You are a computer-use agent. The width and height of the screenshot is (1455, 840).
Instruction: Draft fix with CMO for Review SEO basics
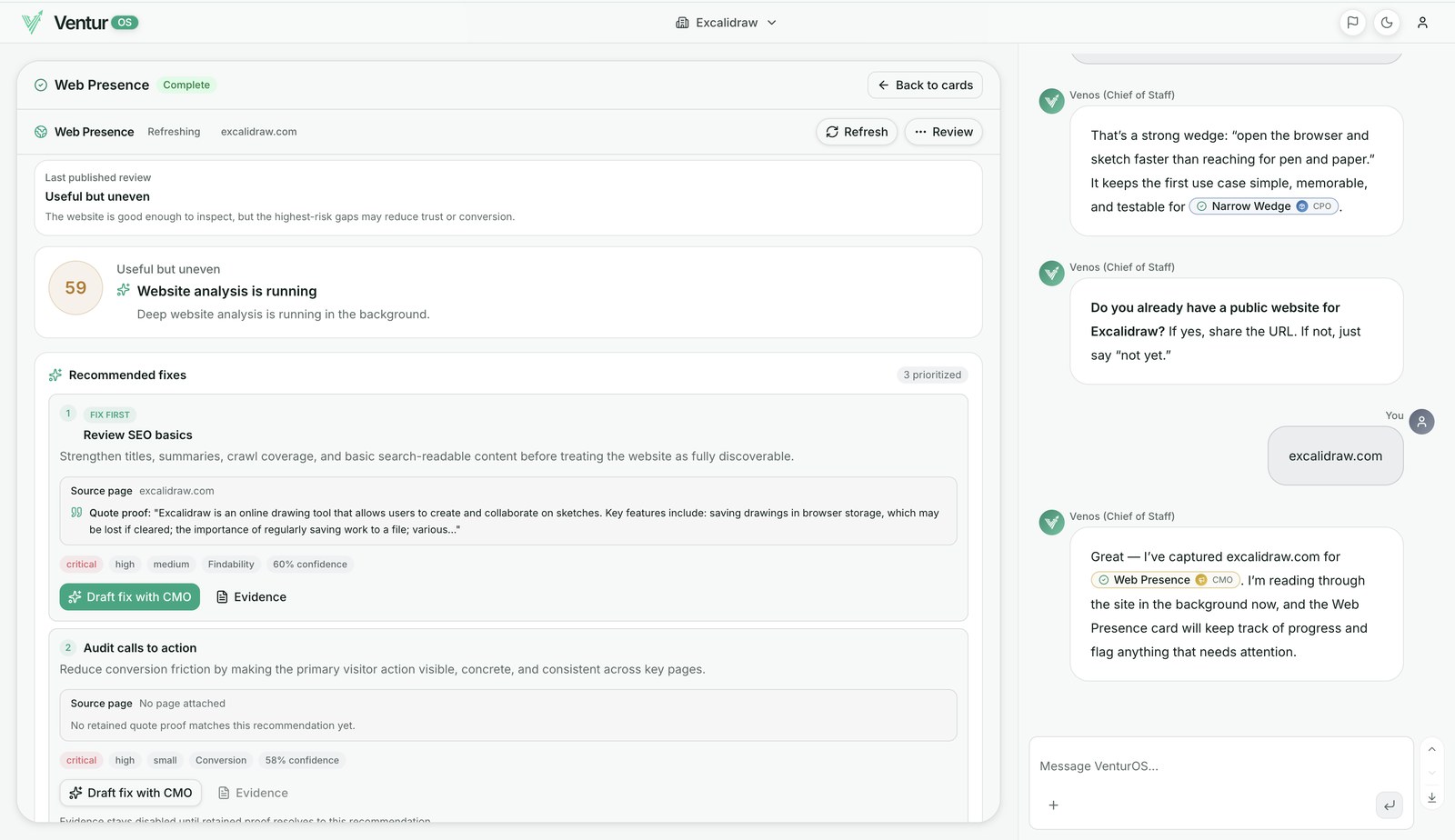pos(130,597)
